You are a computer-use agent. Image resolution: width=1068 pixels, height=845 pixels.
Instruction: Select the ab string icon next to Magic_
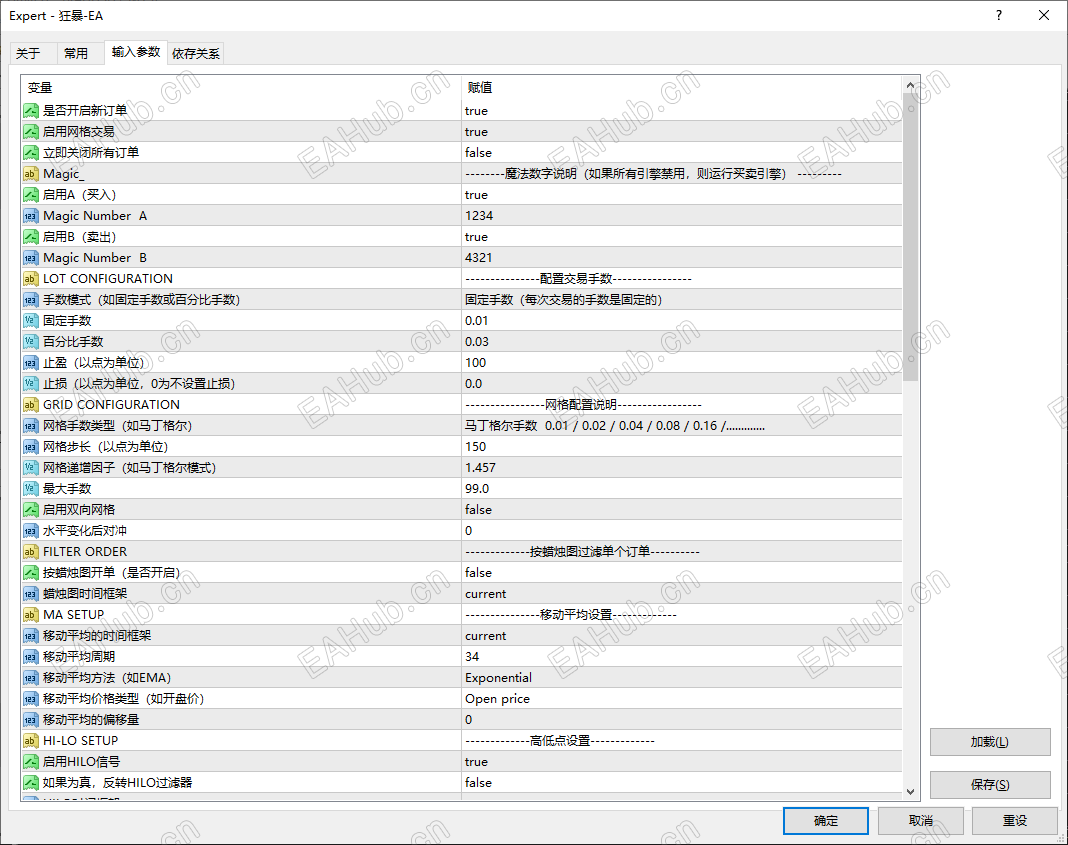pyautogui.click(x=31, y=173)
